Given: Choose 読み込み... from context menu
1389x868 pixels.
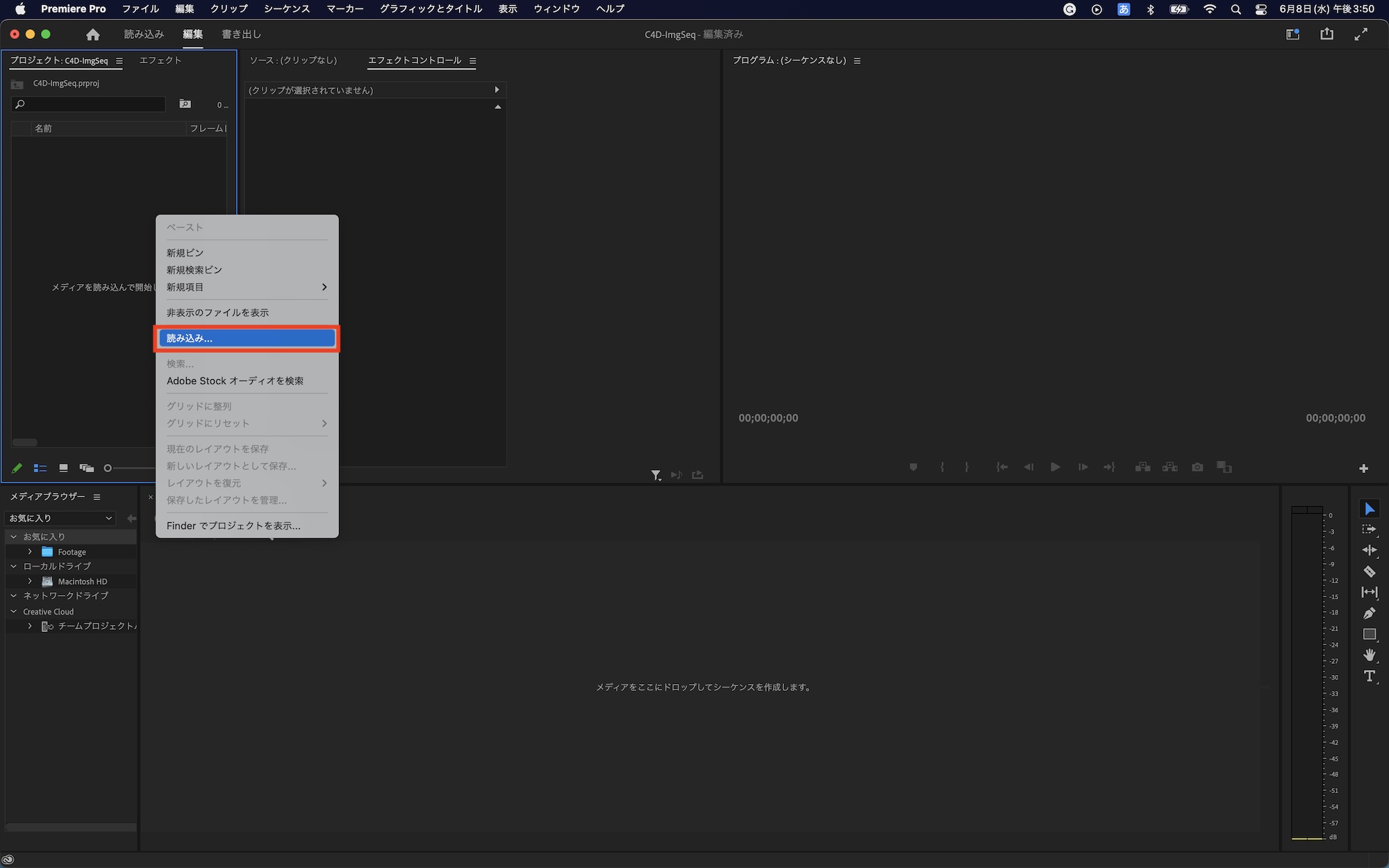Looking at the screenshot, I should coord(247,338).
